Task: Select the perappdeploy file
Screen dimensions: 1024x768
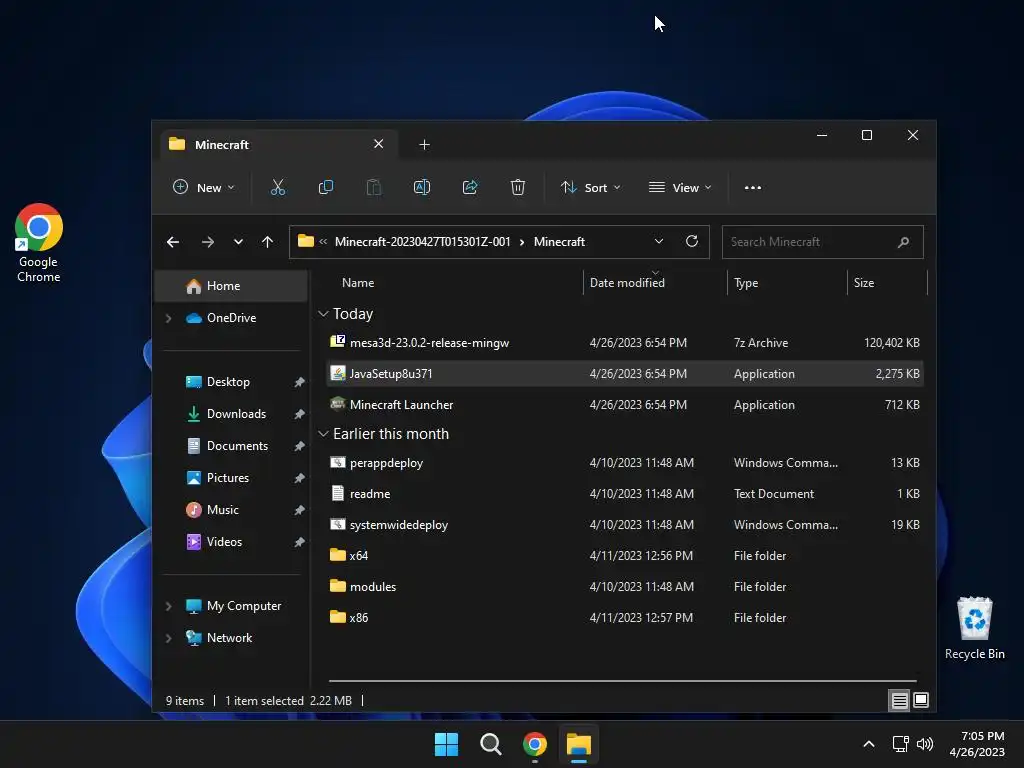Action: (624, 463)
